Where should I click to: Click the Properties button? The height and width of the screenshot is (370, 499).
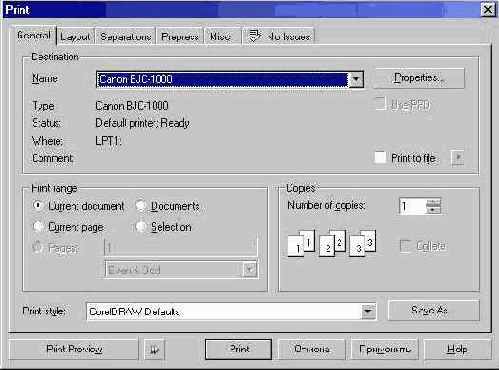pyautogui.click(x=419, y=78)
